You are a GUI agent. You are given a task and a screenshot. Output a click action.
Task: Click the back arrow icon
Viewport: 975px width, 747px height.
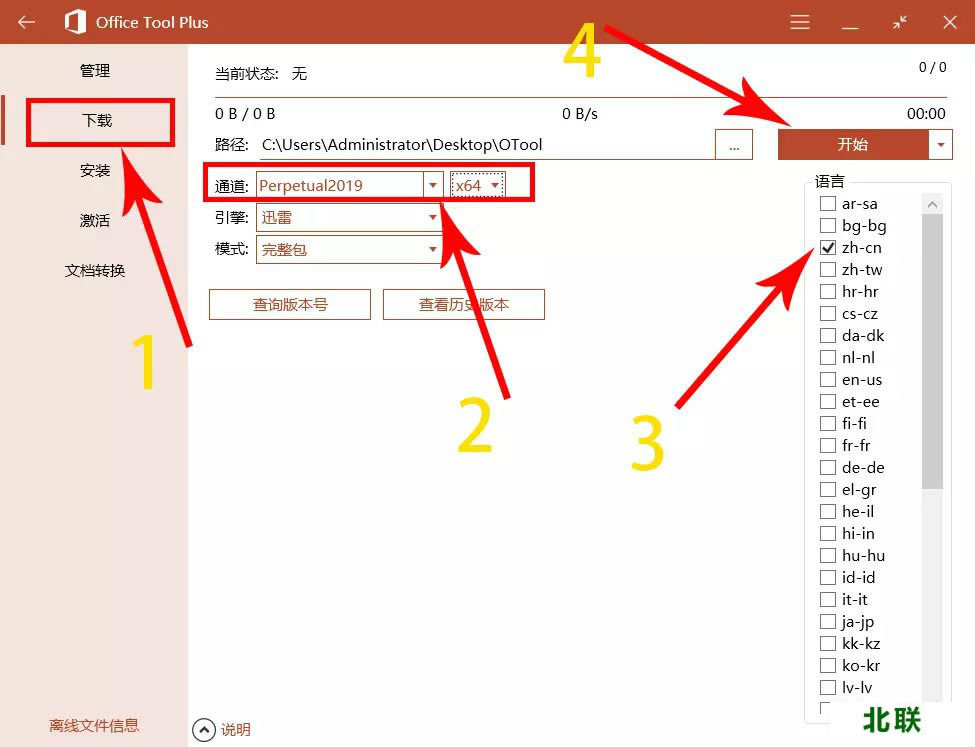26,22
